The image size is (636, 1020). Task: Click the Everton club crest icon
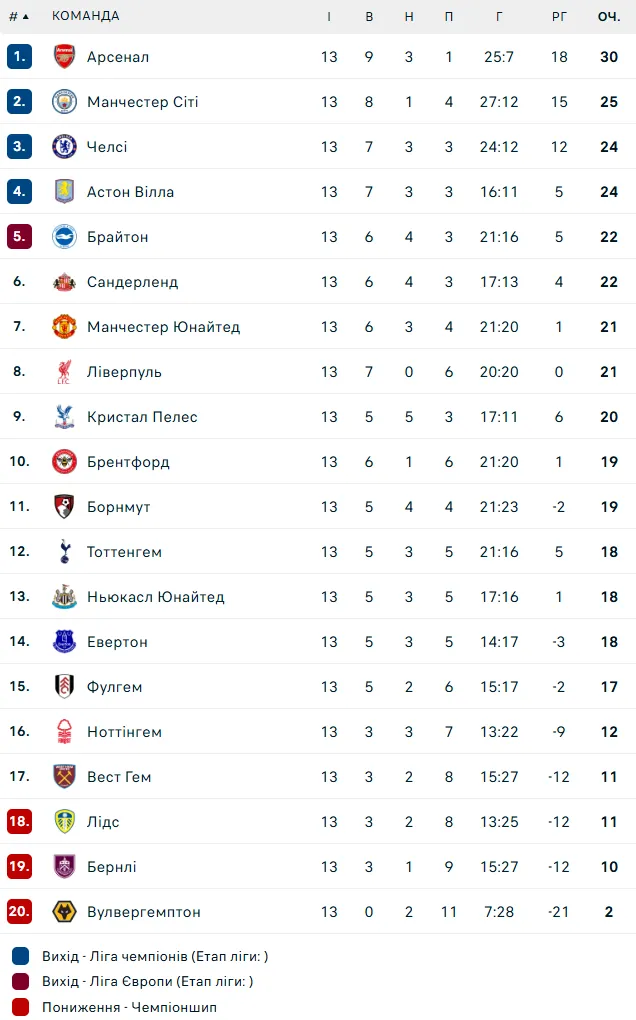(64, 642)
